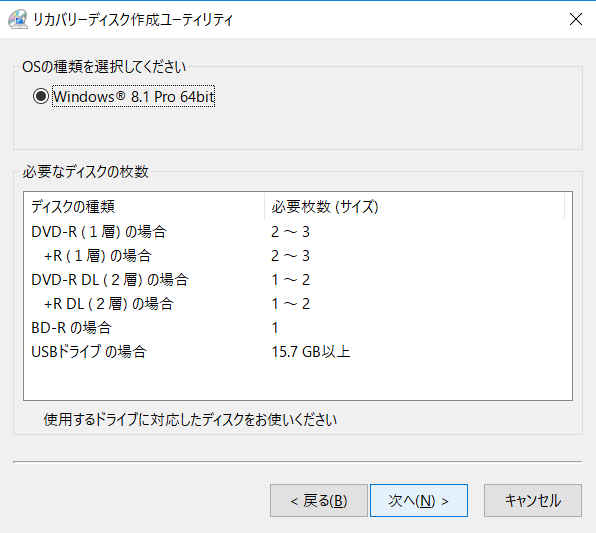Viewport: 596px width, 533px height.
Task: Click the column divider between list headers
Action: click(x=265, y=206)
